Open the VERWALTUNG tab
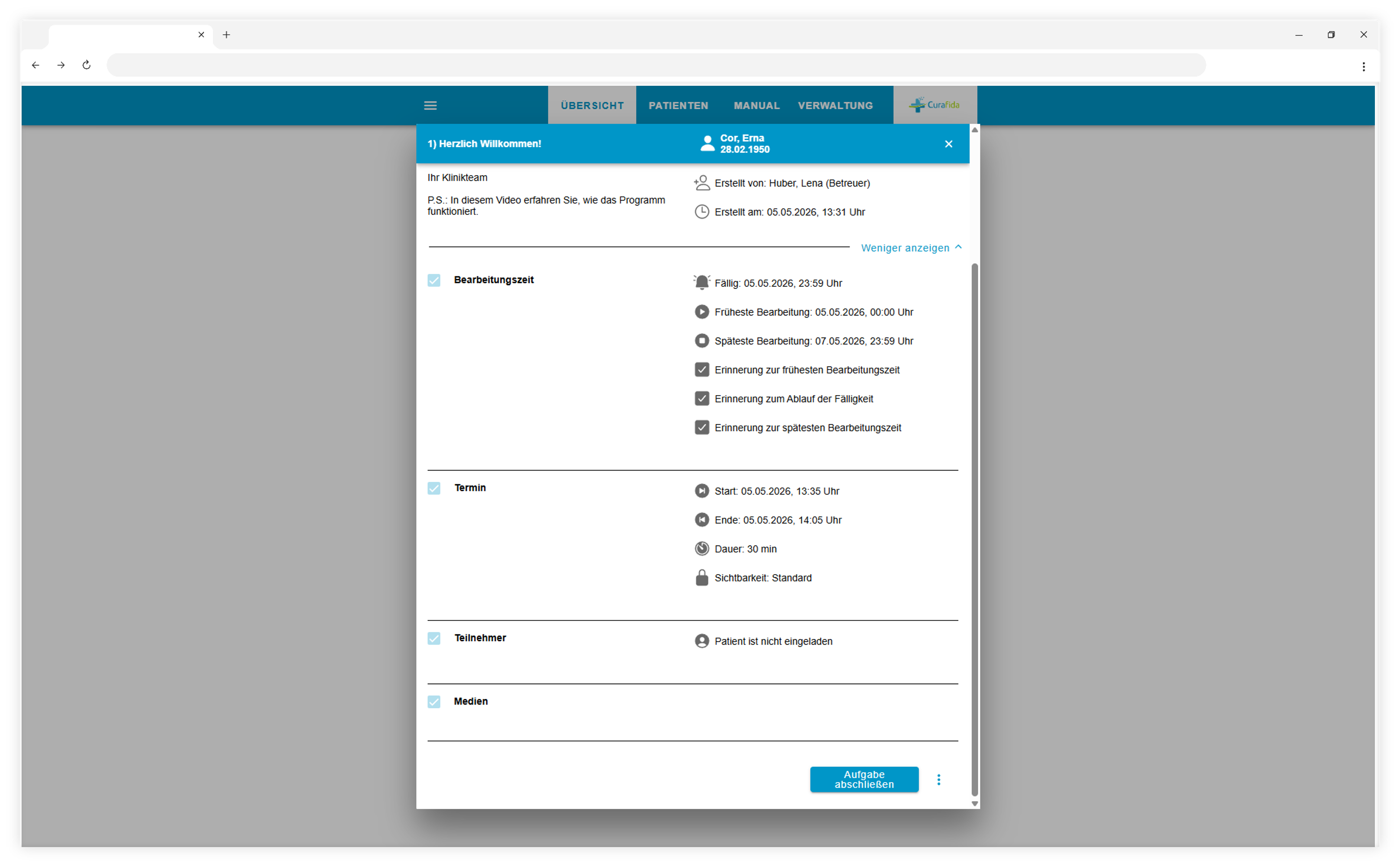1400x867 pixels. pos(835,106)
